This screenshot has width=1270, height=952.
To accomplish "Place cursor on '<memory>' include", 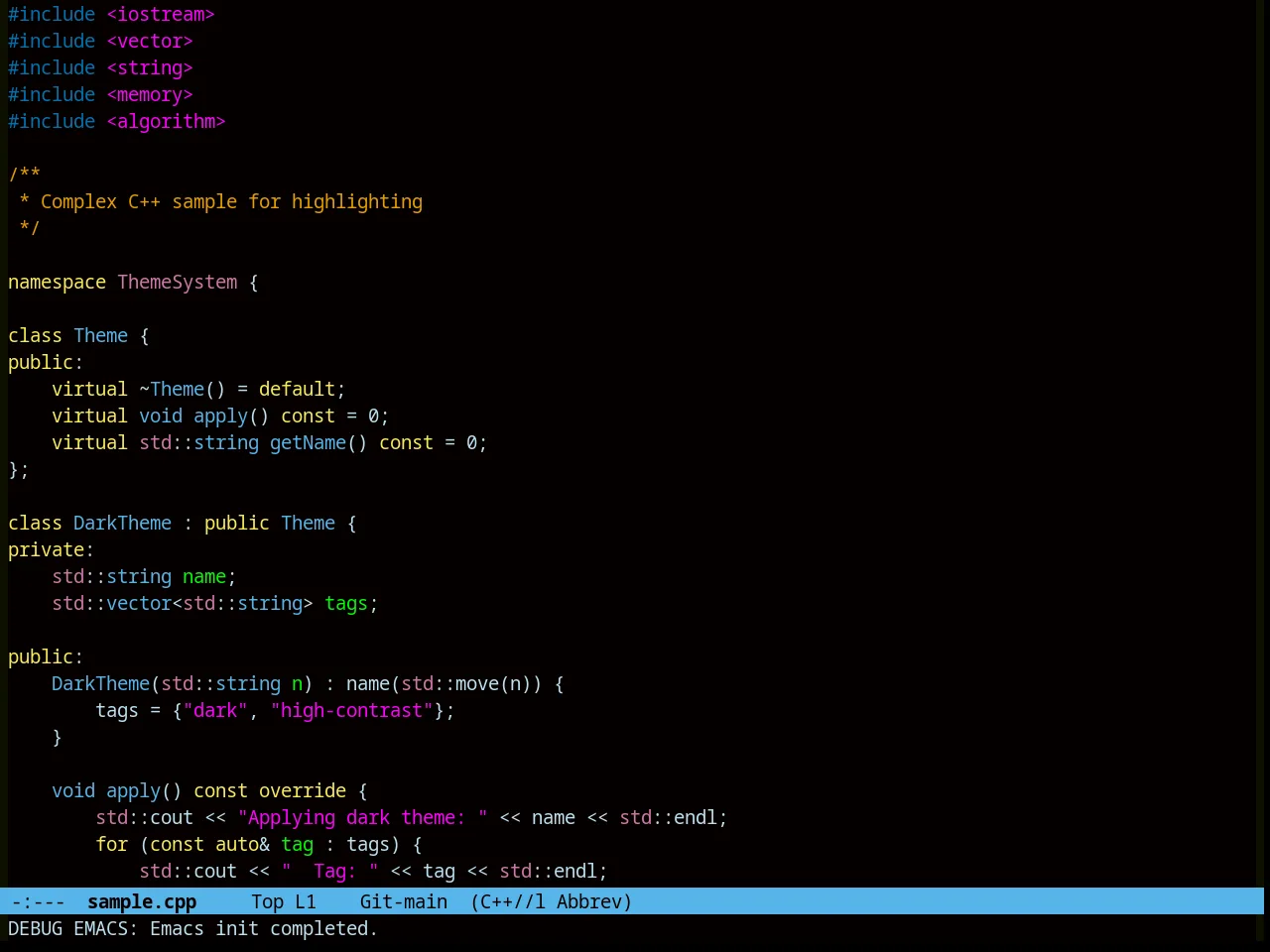I will coord(150,94).
